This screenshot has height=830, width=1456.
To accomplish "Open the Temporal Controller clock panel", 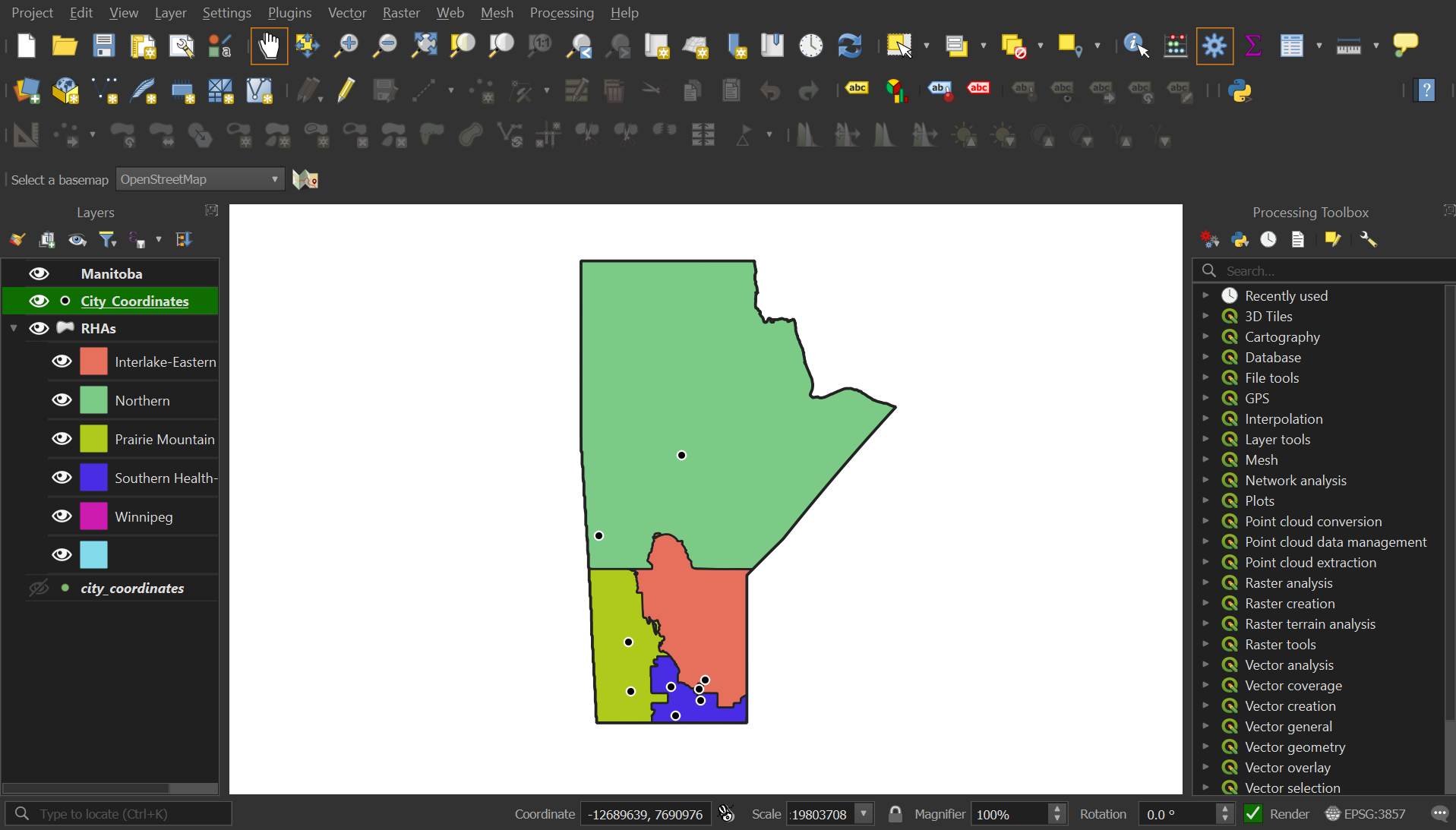I will 810,46.
